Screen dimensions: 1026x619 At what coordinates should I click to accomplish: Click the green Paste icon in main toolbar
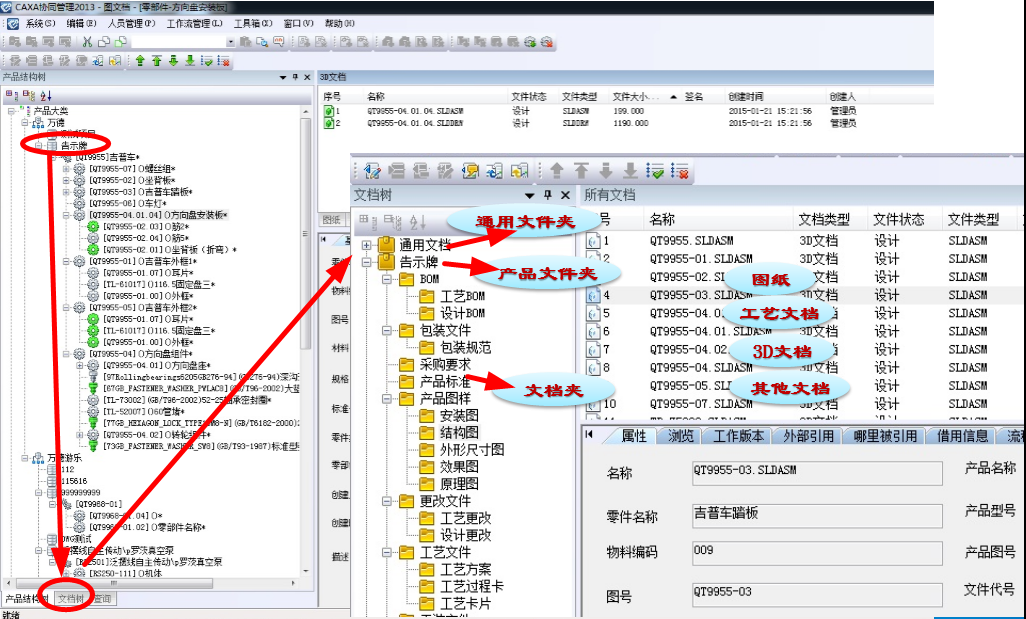(120, 42)
